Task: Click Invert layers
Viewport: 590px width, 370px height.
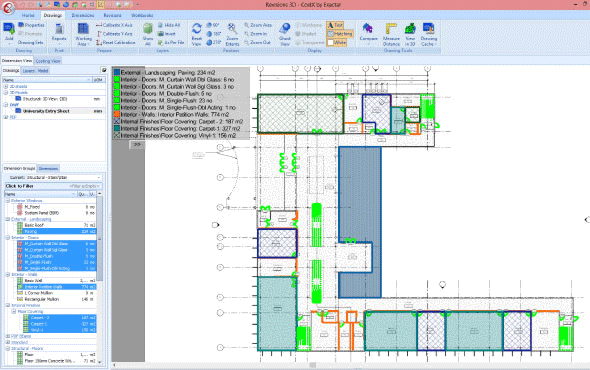Action: point(167,34)
